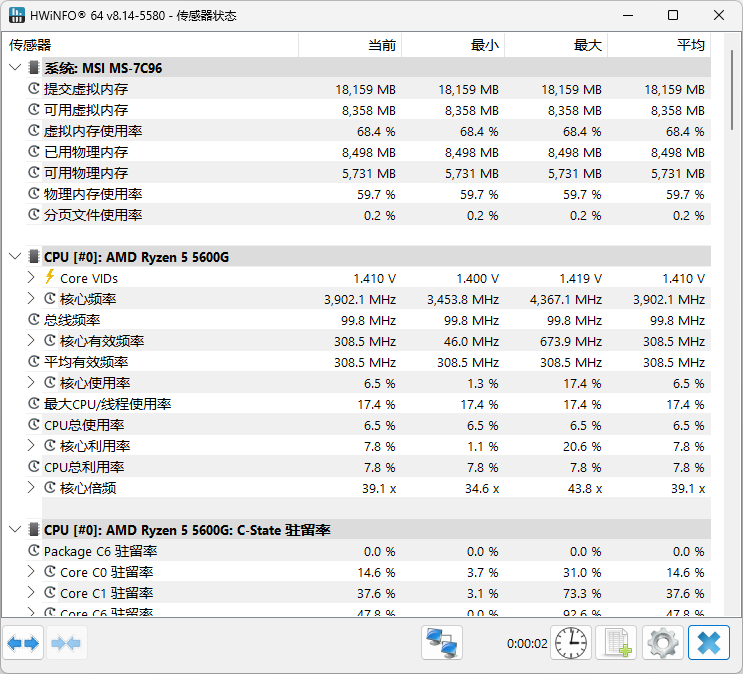Click the log file with plus icon
This screenshot has width=743, height=674.
pos(617,643)
